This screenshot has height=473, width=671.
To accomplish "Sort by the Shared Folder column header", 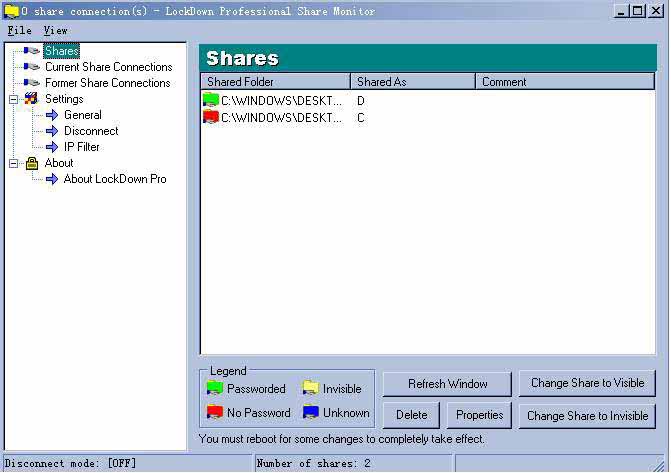I will pyautogui.click(x=275, y=81).
